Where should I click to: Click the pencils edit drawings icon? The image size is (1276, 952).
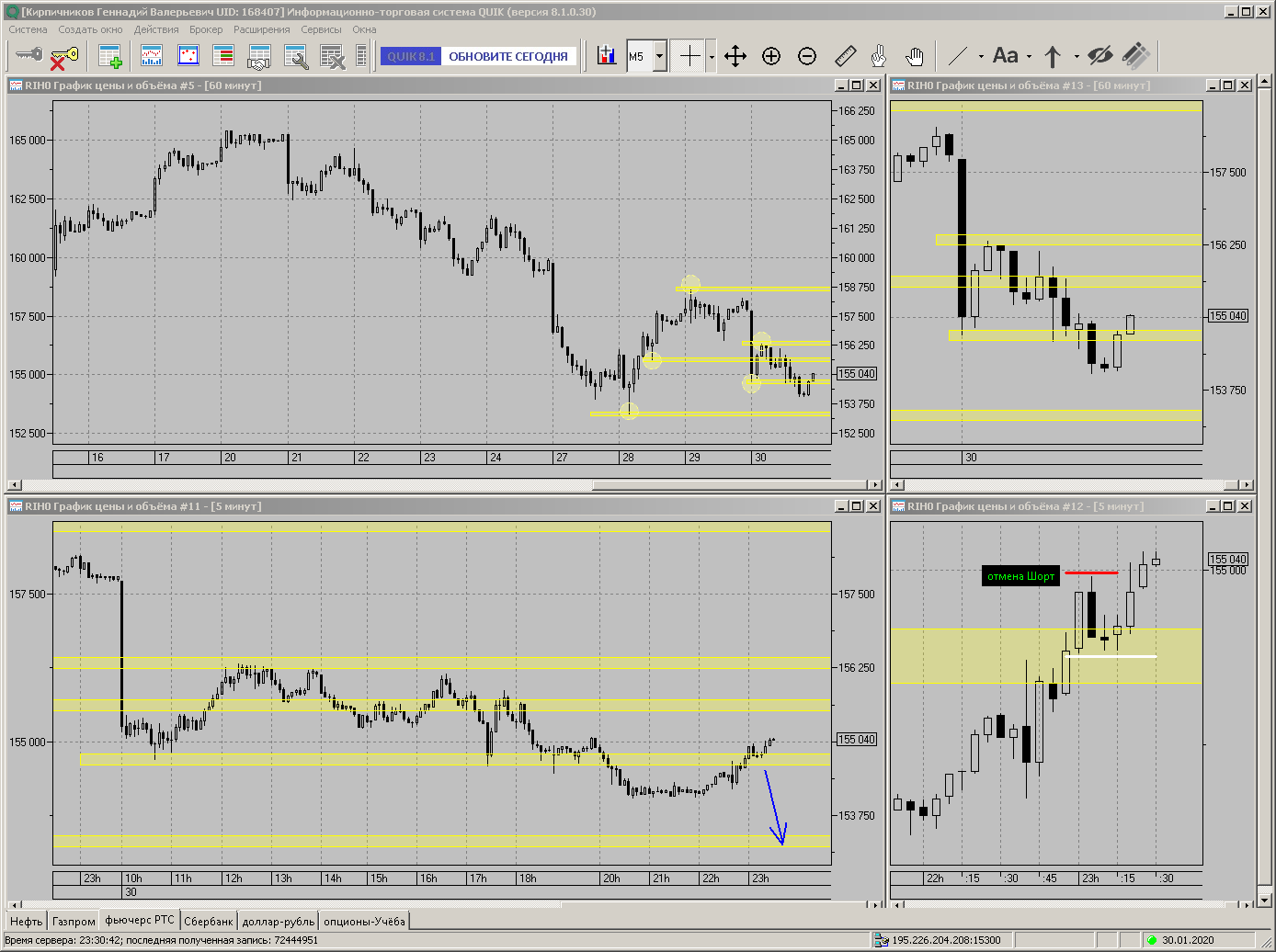pyautogui.click(x=1137, y=56)
